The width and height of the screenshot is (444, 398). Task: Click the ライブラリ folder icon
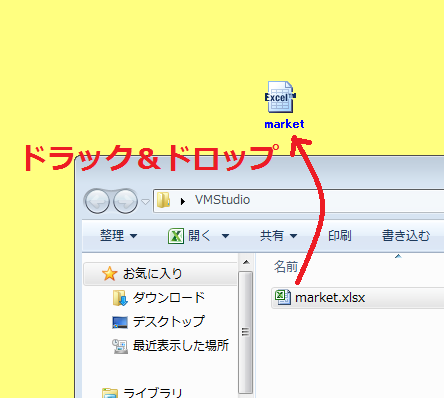[110, 393]
